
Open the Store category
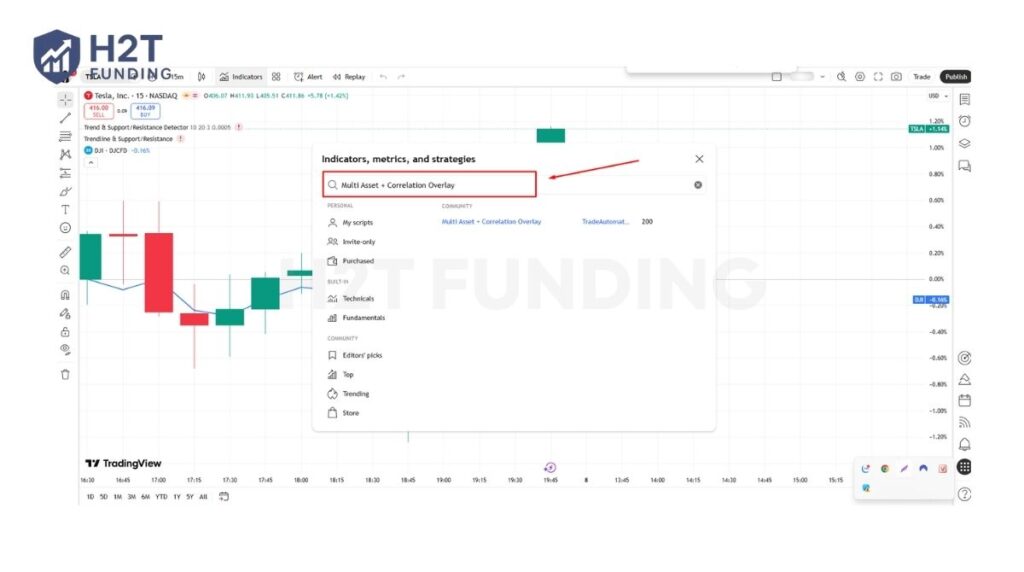pos(344,413)
